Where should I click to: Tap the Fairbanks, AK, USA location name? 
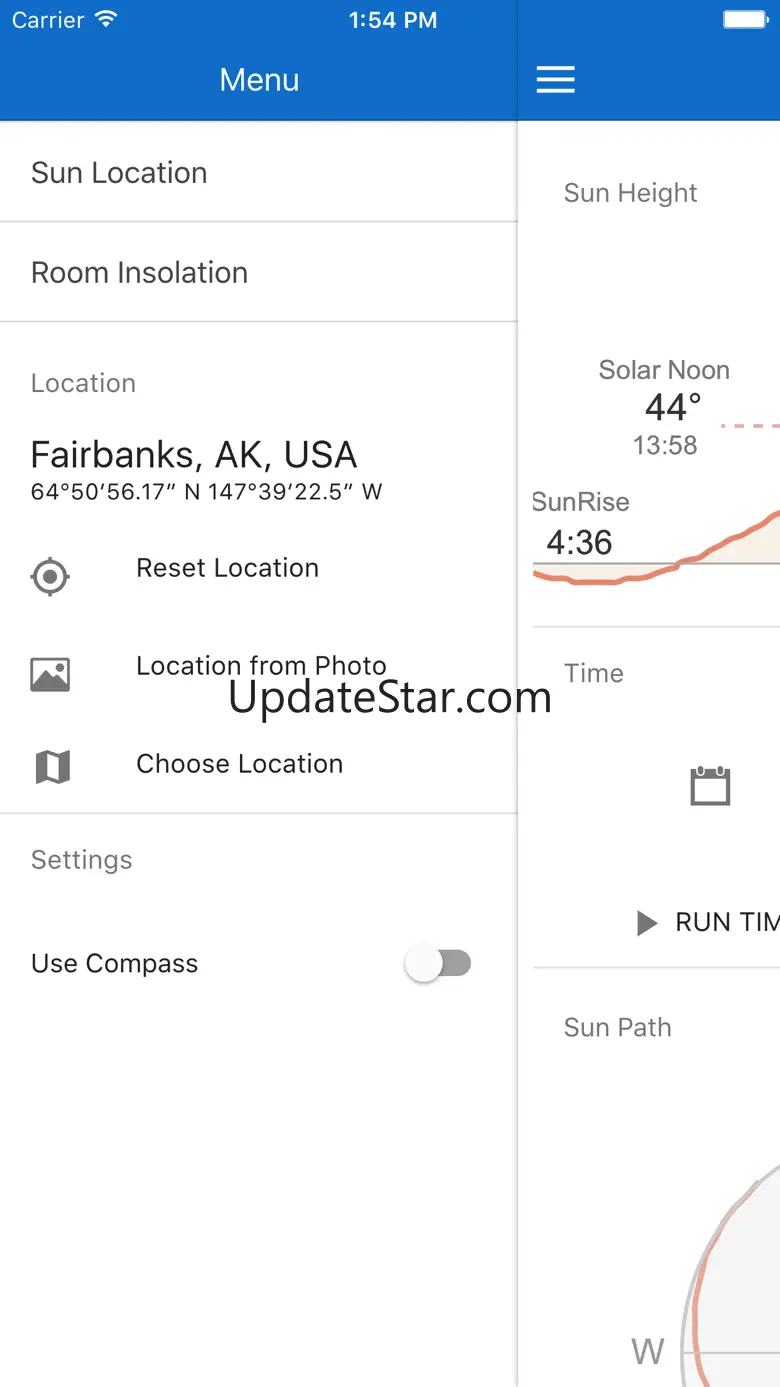pyautogui.click(x=193, y=455)
